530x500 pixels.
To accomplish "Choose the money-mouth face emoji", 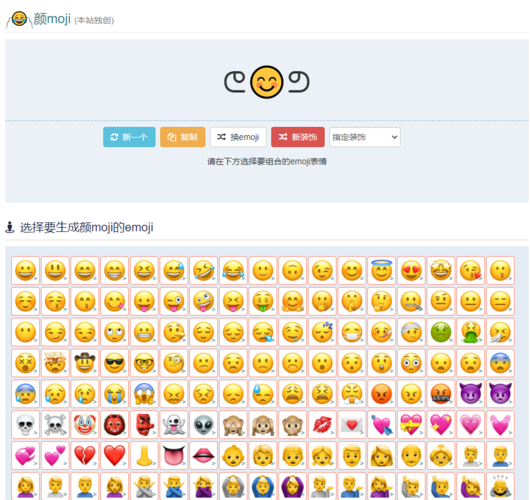I will 263,301.
